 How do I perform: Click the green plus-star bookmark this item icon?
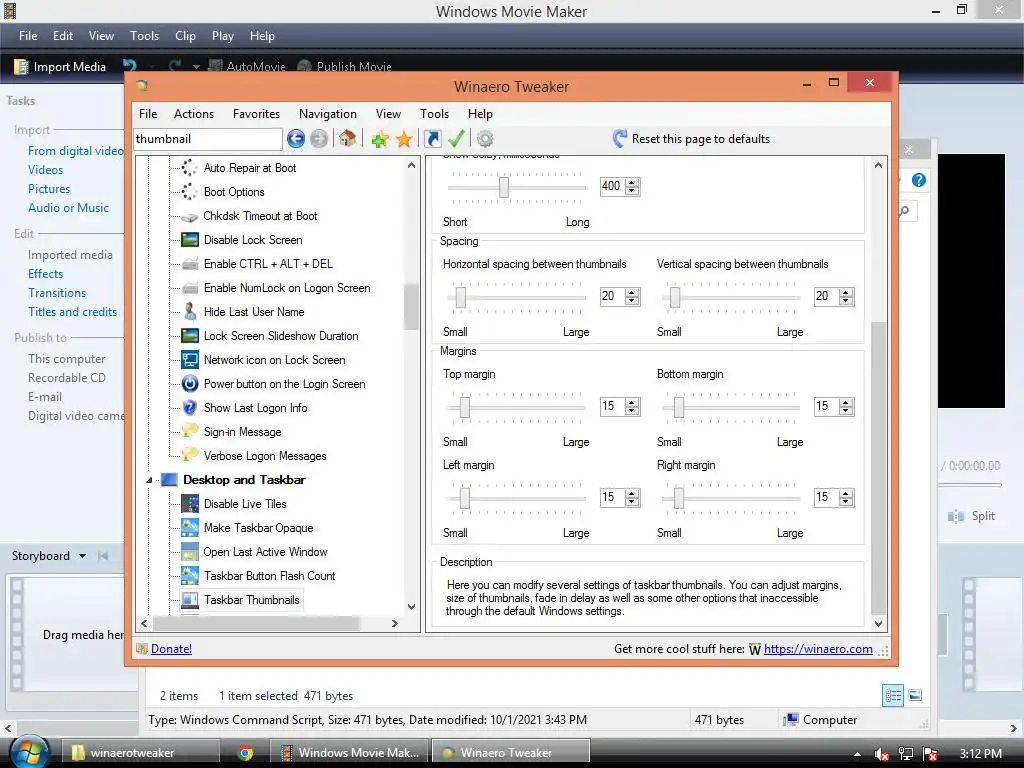click(x=380, y=138)
